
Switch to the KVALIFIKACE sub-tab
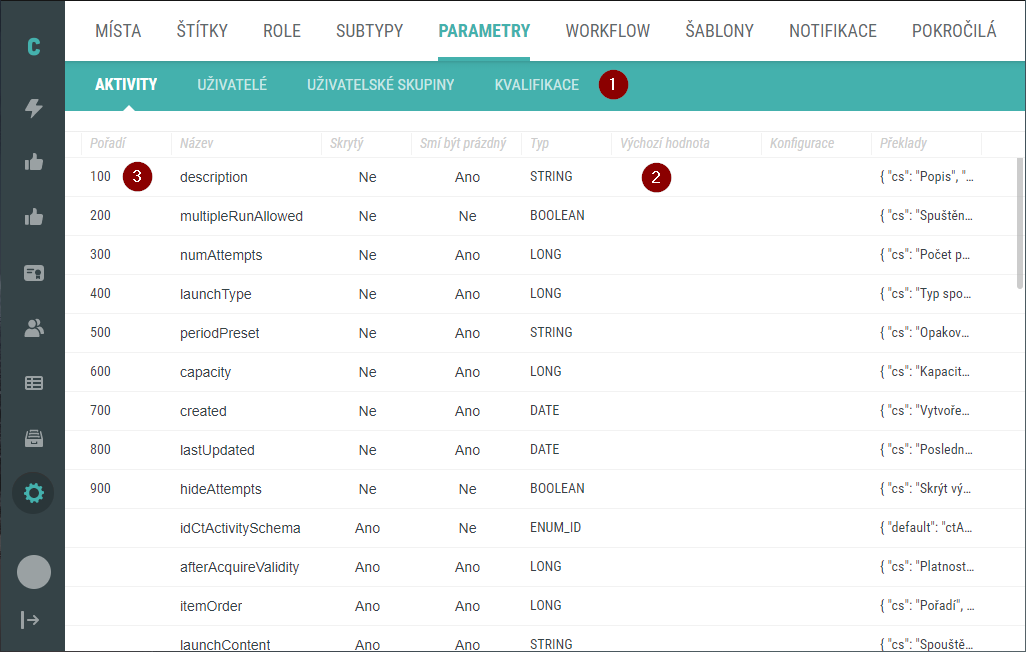coord(536,85)
